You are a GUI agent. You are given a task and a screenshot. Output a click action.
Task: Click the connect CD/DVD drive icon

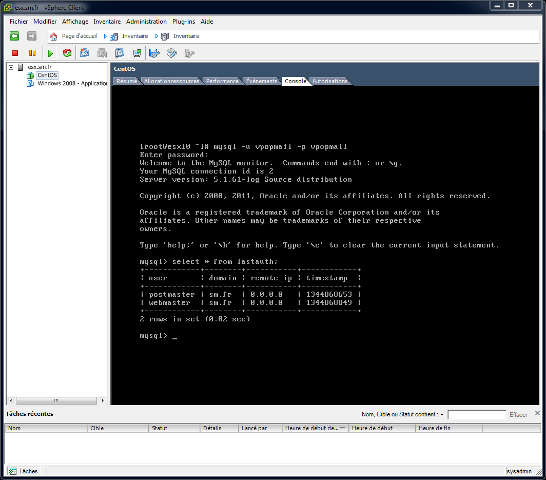coord(172,53)
